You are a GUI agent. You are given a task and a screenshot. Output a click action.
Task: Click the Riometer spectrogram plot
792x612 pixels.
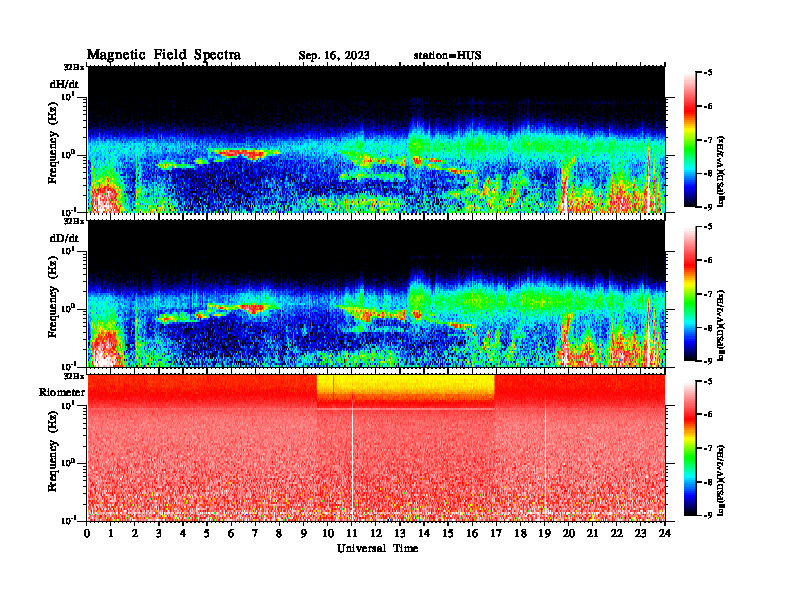(x=376, y=448)
